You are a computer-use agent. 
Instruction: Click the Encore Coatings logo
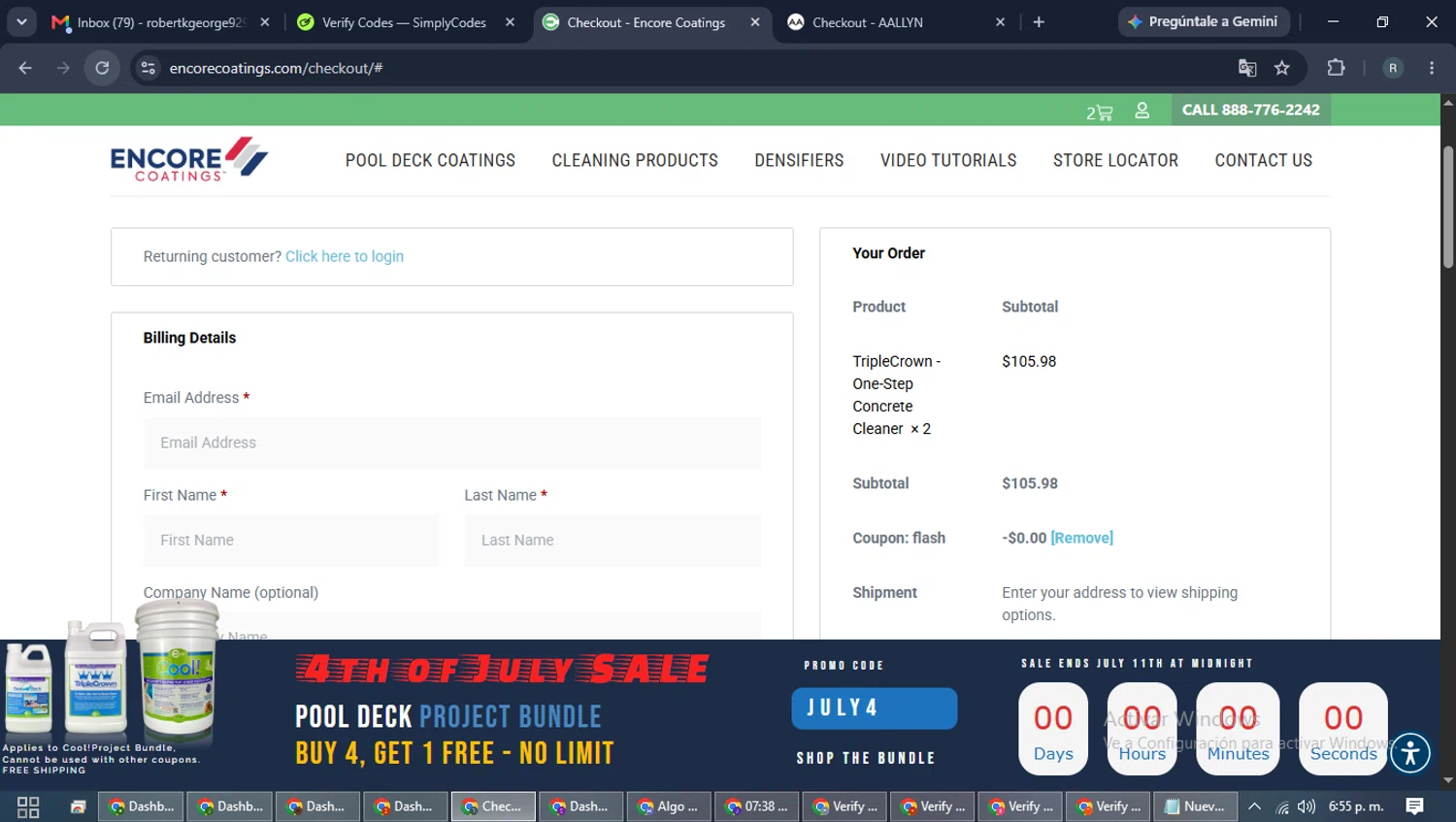tap(189, 159)
